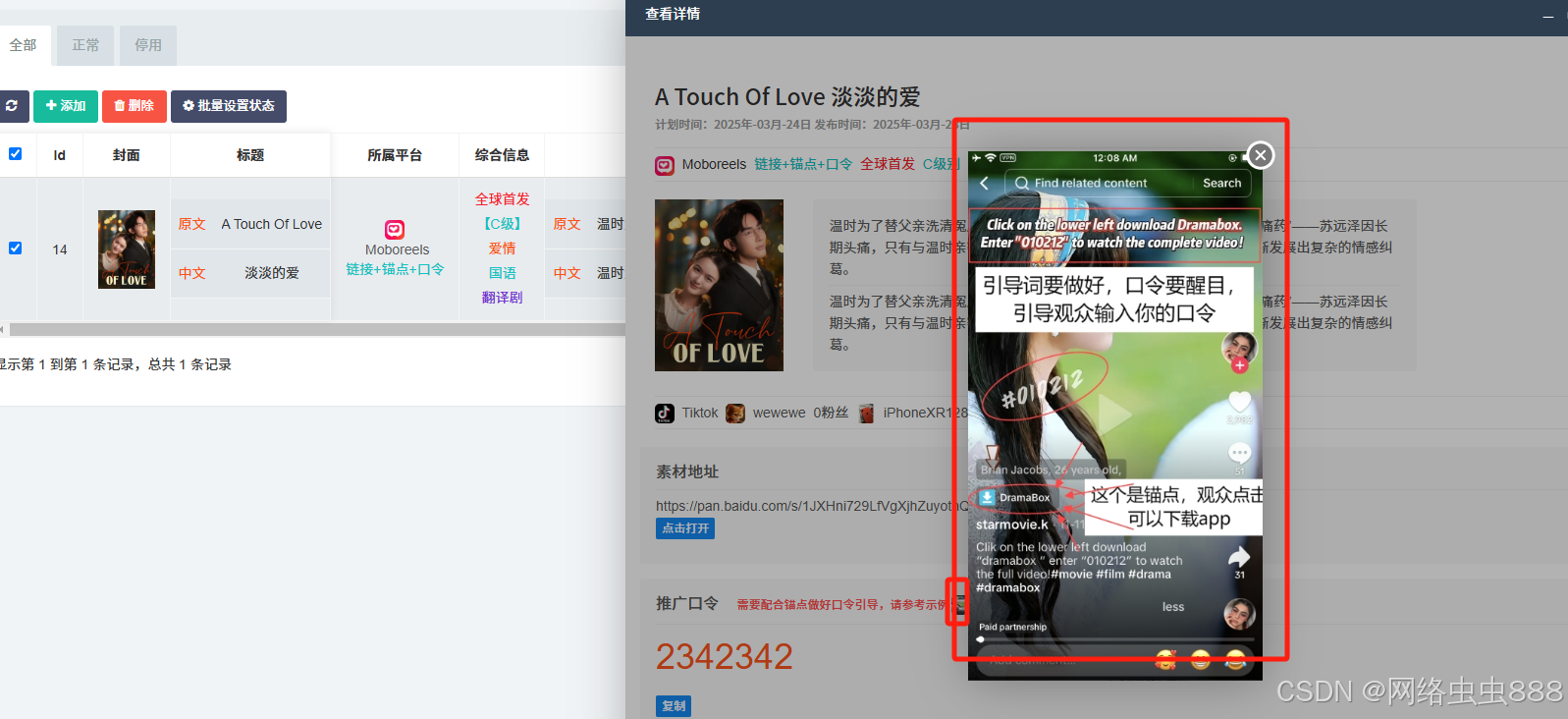Screen dimensions: 1568x719
Task: Click the large poster image in detail panel
Action: (719, 285)
